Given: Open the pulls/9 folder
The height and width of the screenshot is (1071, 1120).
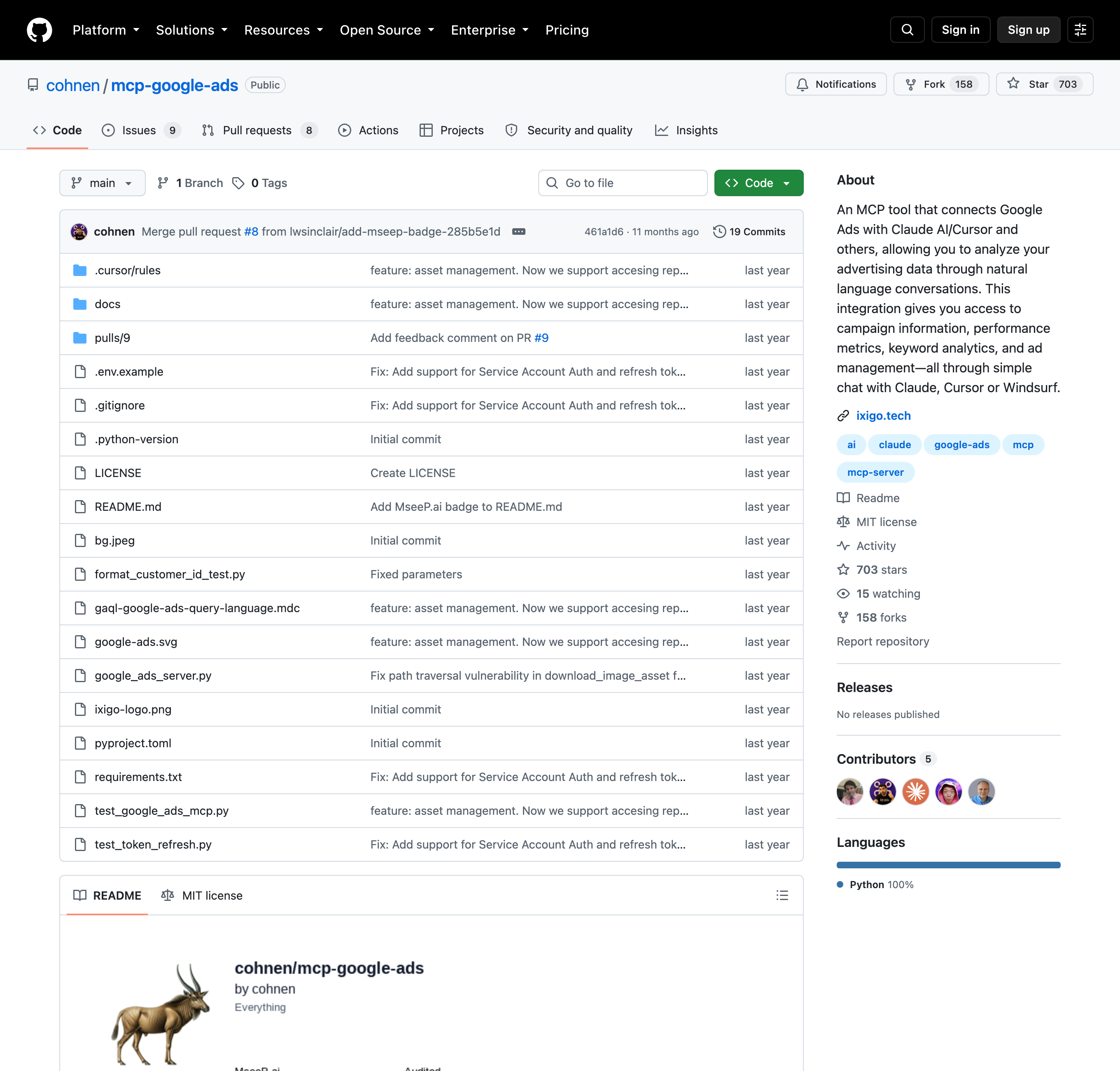Looking at the screenshot, I should point(112,337).
